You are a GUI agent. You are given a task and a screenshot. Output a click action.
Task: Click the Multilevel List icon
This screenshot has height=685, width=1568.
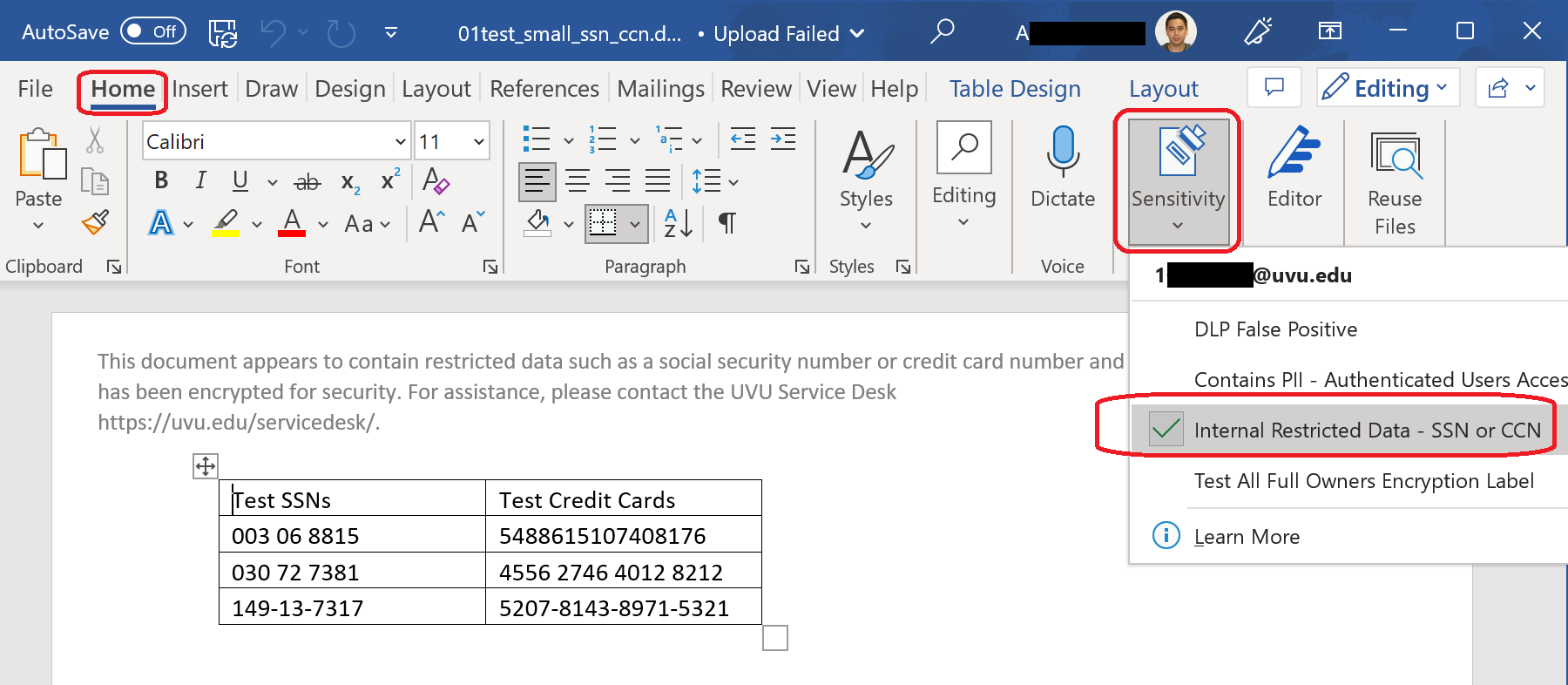(x=669, y=139)
